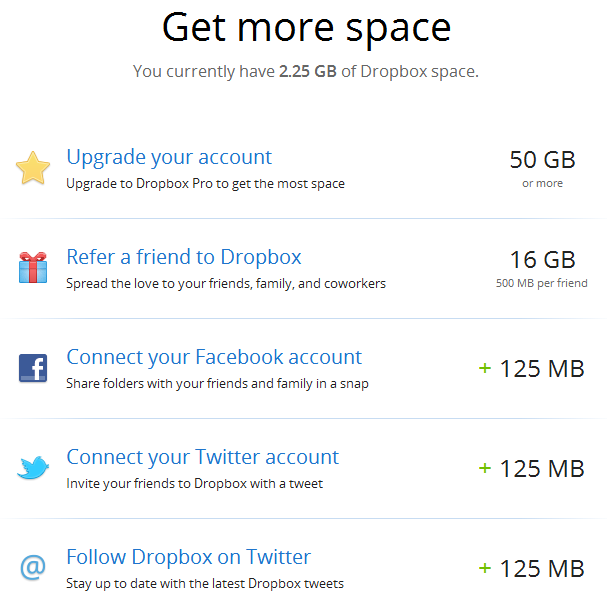Screen dimensions: 607x594
Task: Open Follow Dropbox on Twitter link
Action: pos(188,557)
